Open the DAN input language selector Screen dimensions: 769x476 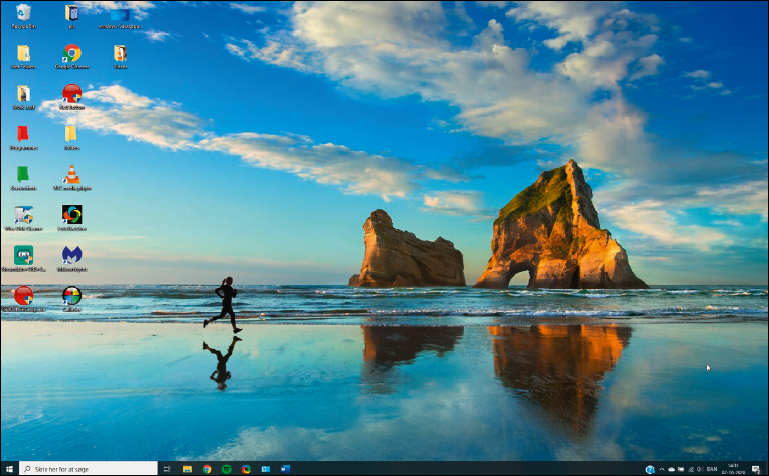(712, 468)
